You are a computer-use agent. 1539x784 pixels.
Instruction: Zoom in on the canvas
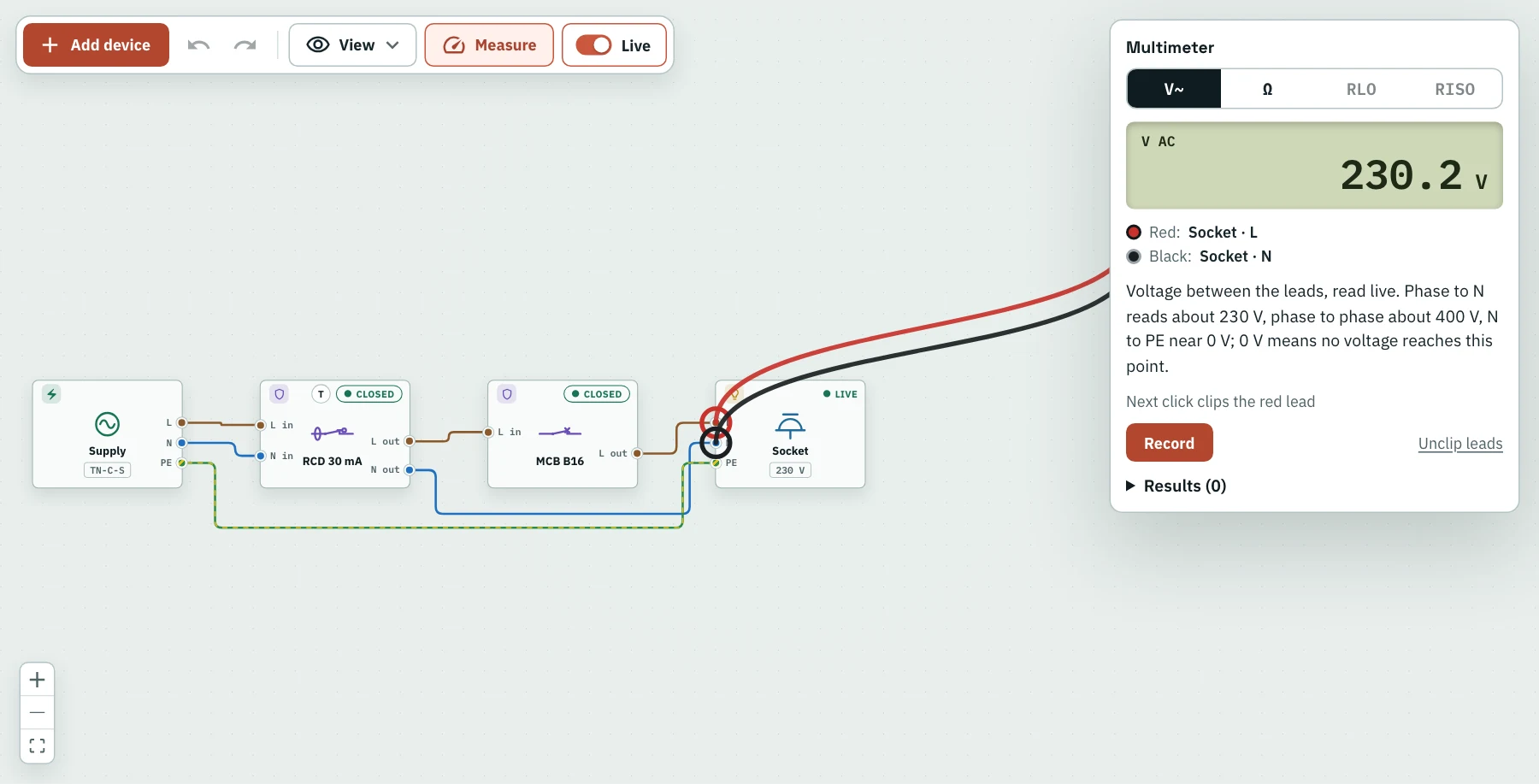click(37, 680)
